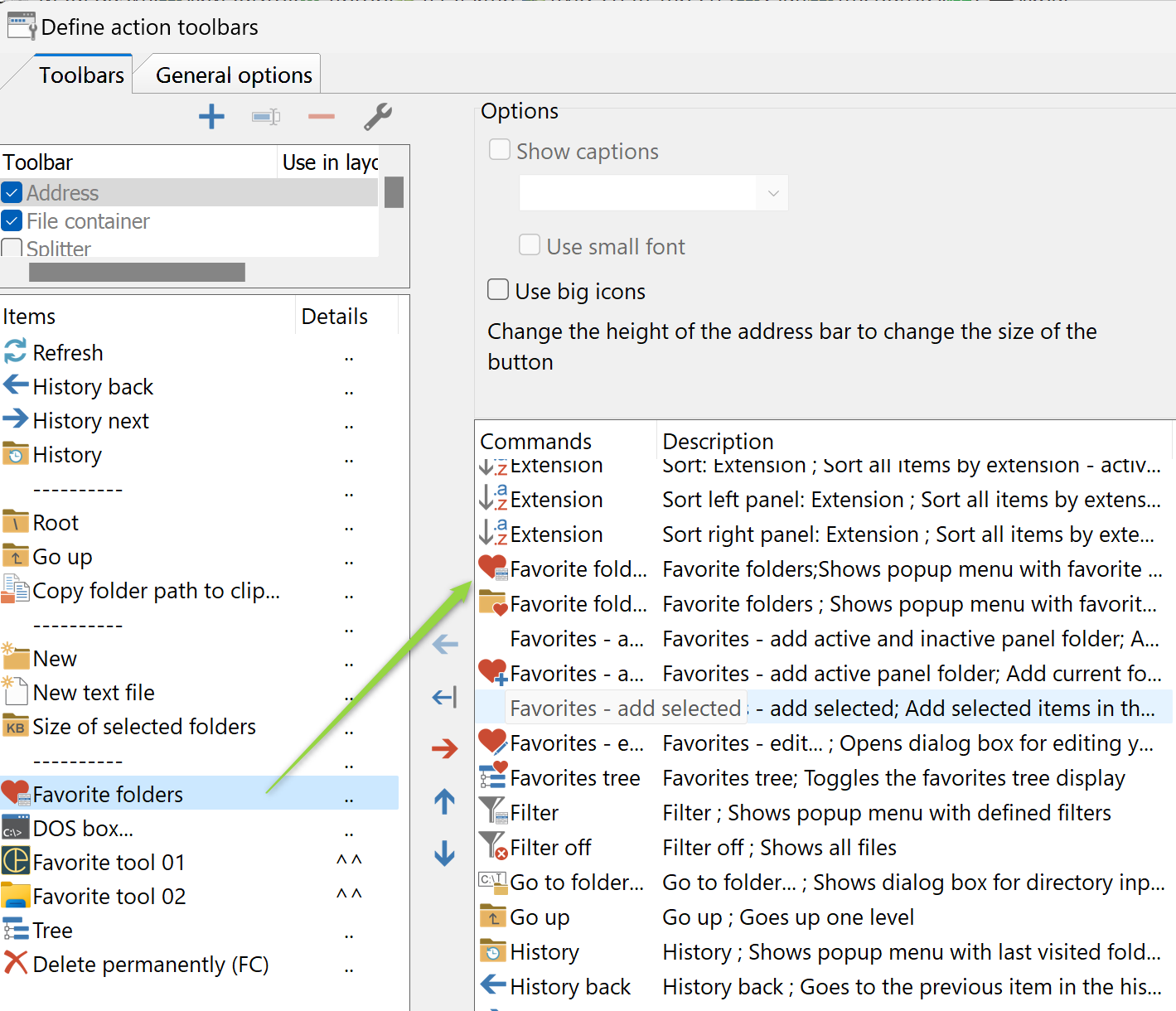Switch to the General options tab

coord(234,75)
